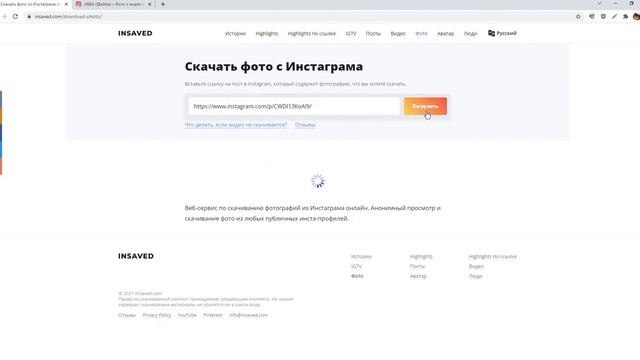The image size is (640, 360).
Task: Click the INSAVED logo in header
Action: [135, 33]
